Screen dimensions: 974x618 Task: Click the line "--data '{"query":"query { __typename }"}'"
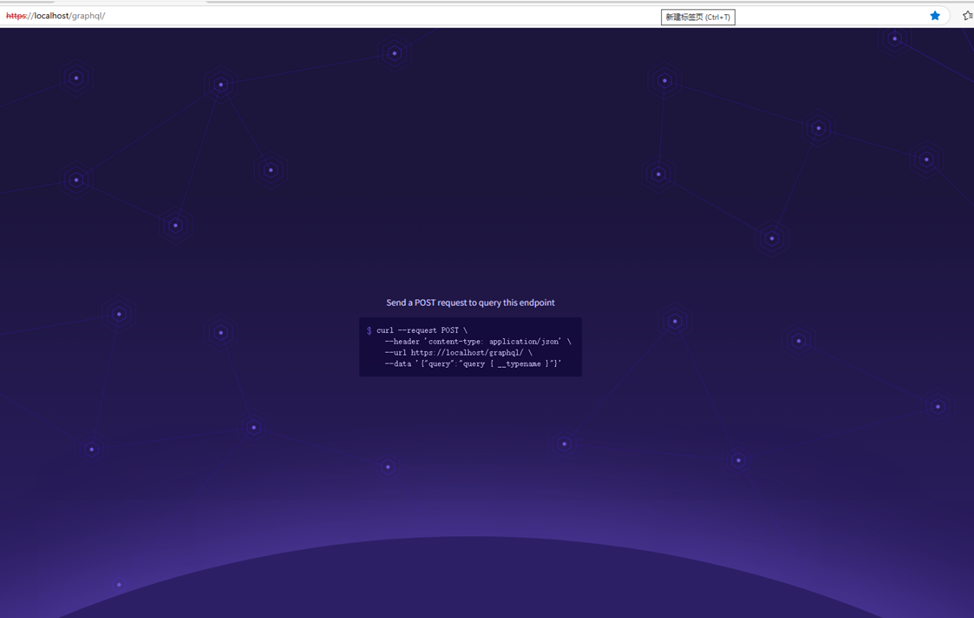click(473, 364)
